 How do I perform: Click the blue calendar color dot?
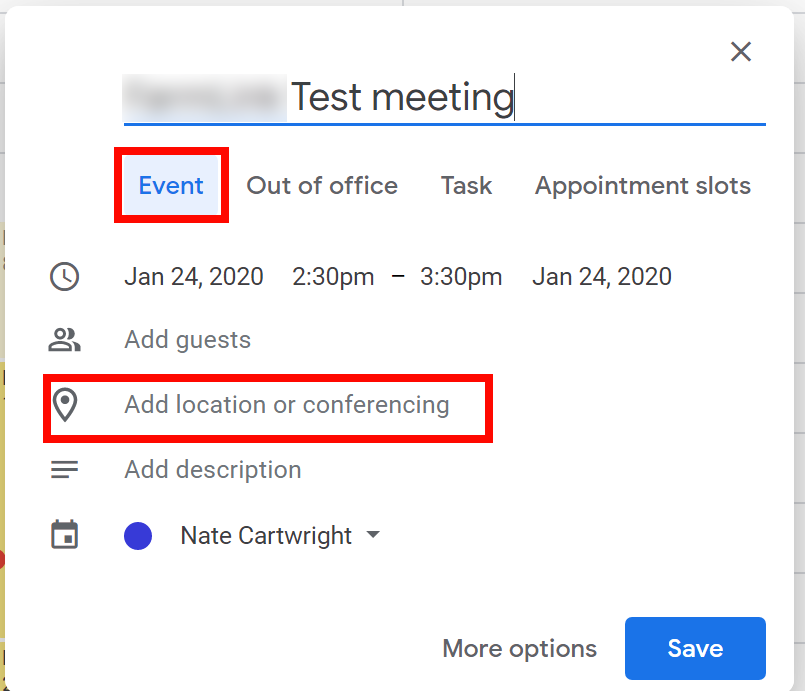(x=138, y=536)
